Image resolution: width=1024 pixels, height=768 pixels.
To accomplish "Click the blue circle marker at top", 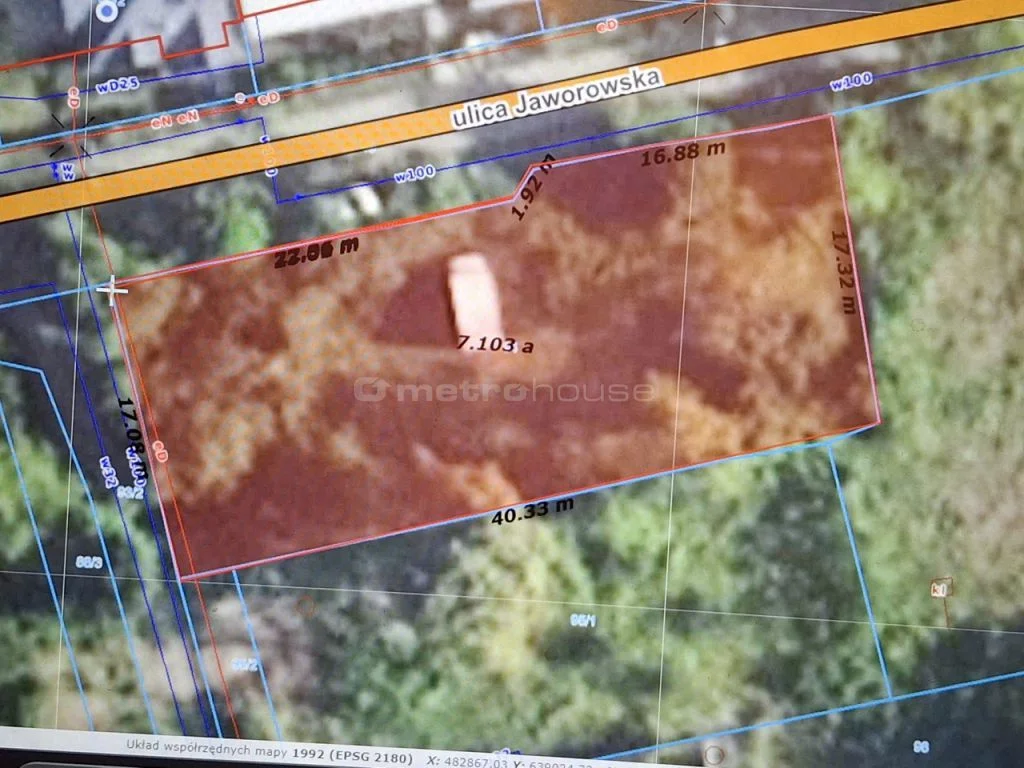I will tap(106, 10).
